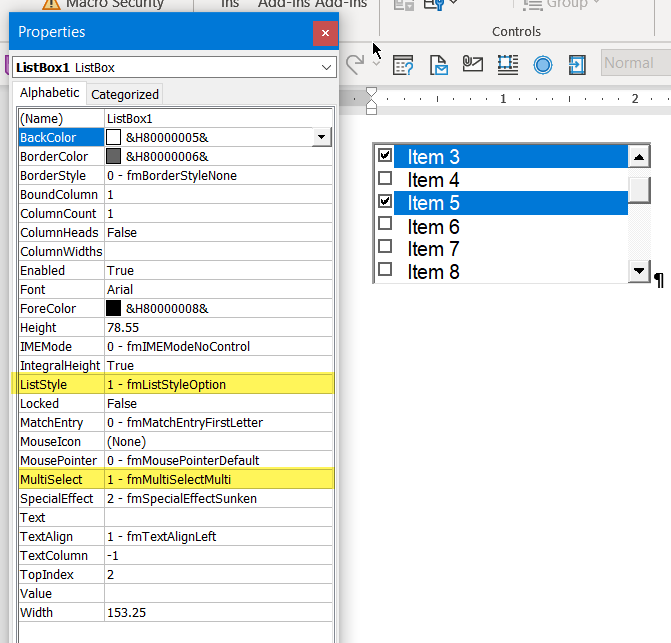
Task: Click the listbox scroll down arrow
Action: pos(639,271)
